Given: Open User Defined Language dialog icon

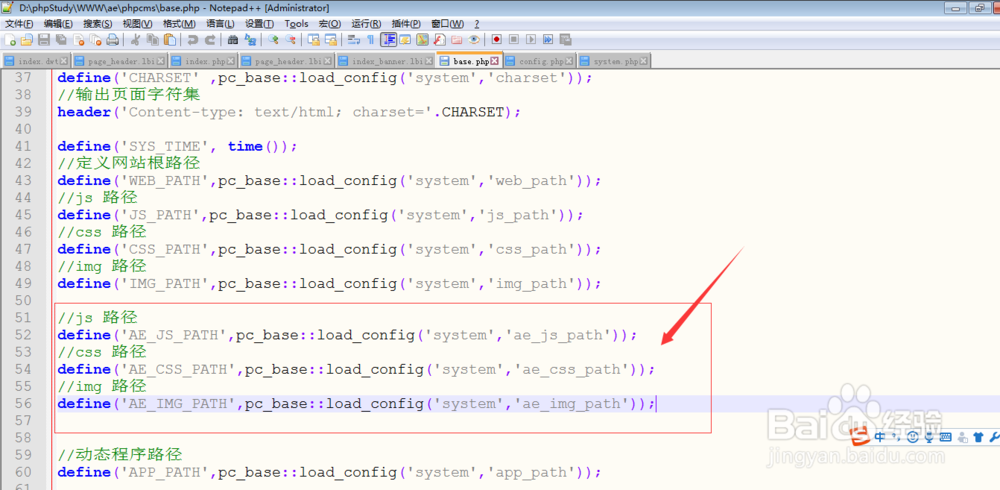Looking at the screenshot, I should click(404, 40).
